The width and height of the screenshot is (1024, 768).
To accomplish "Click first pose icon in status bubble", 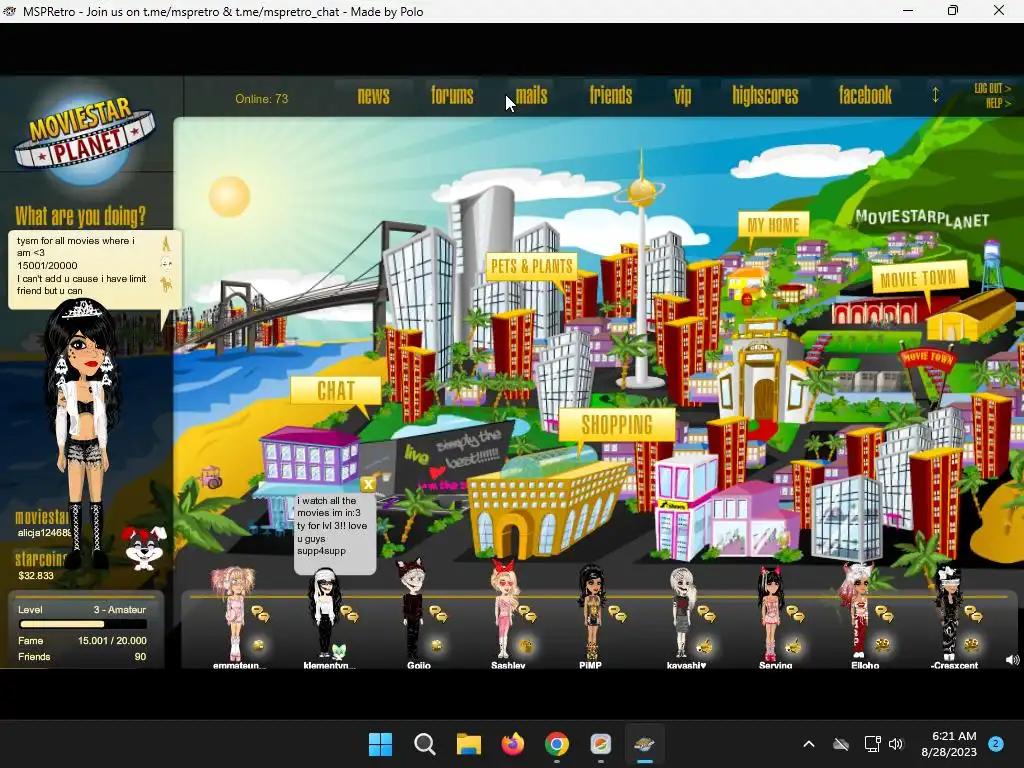I will click(166, 244).
